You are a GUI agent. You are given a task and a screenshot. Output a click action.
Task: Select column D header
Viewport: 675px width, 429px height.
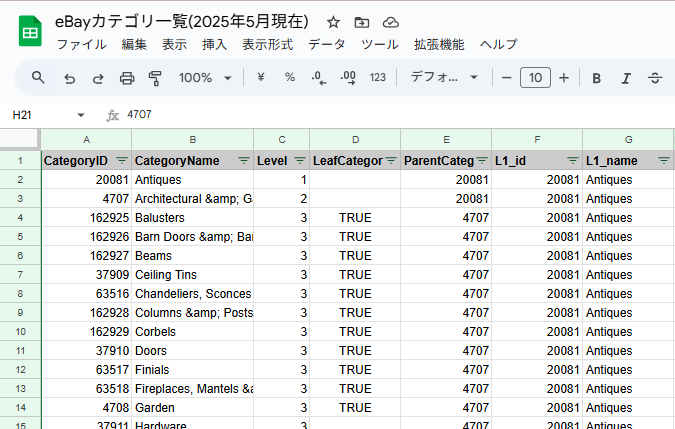click(355, 140)
